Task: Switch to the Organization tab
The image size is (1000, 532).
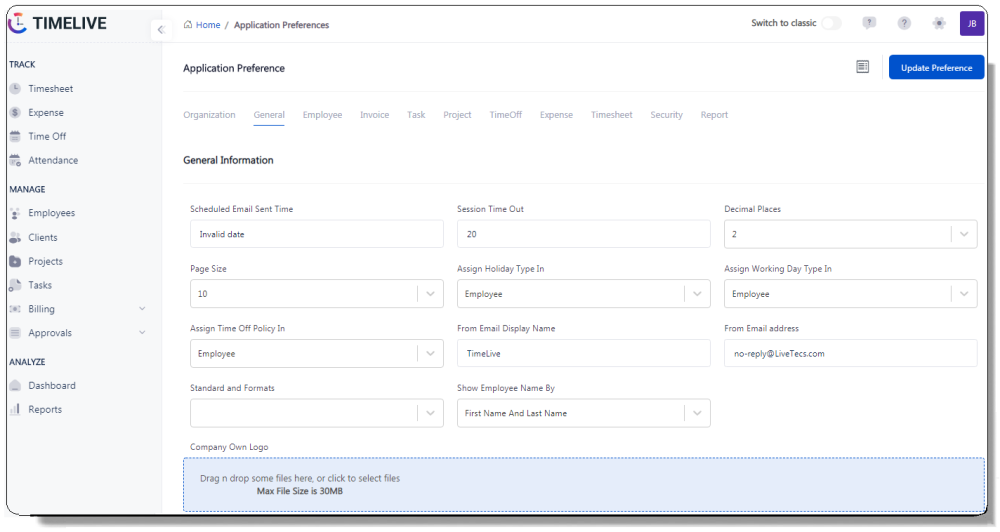Action: click(209, 115)
